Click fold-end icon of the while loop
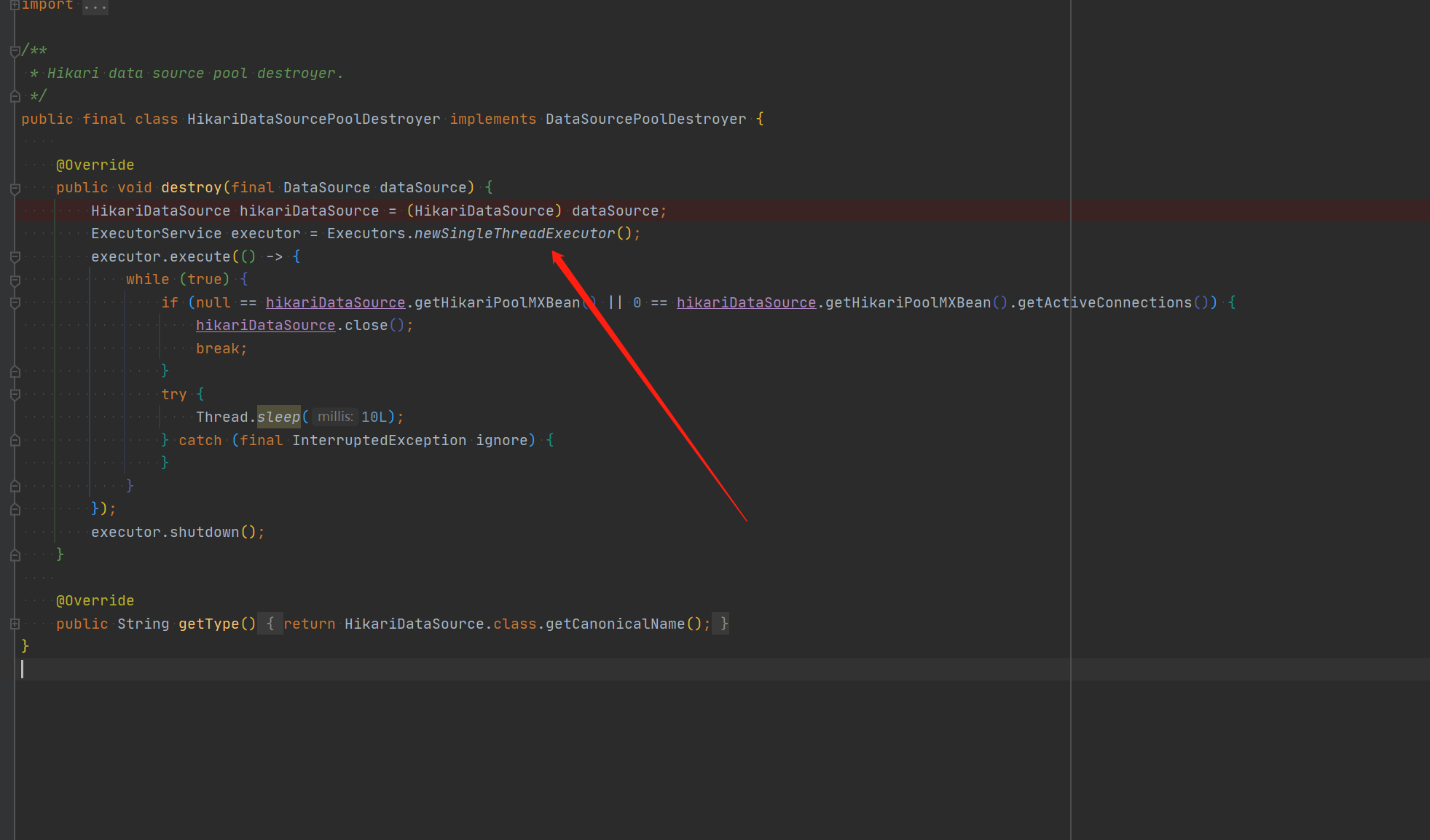Viewport: 1430px width, 840px height. 15,486
